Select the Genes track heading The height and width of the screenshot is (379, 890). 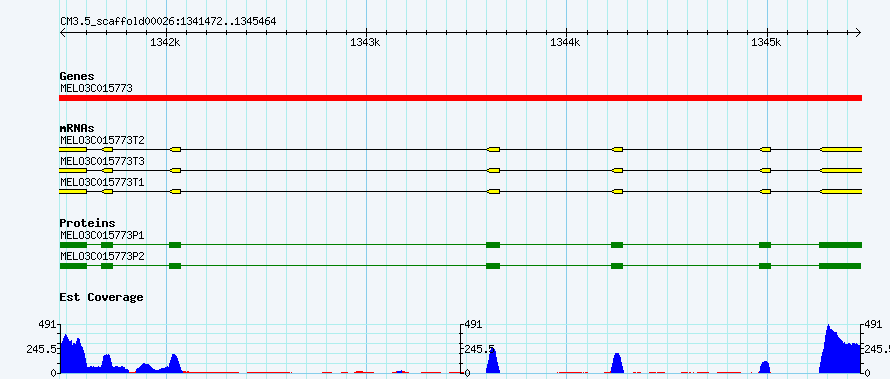(77, 76)
